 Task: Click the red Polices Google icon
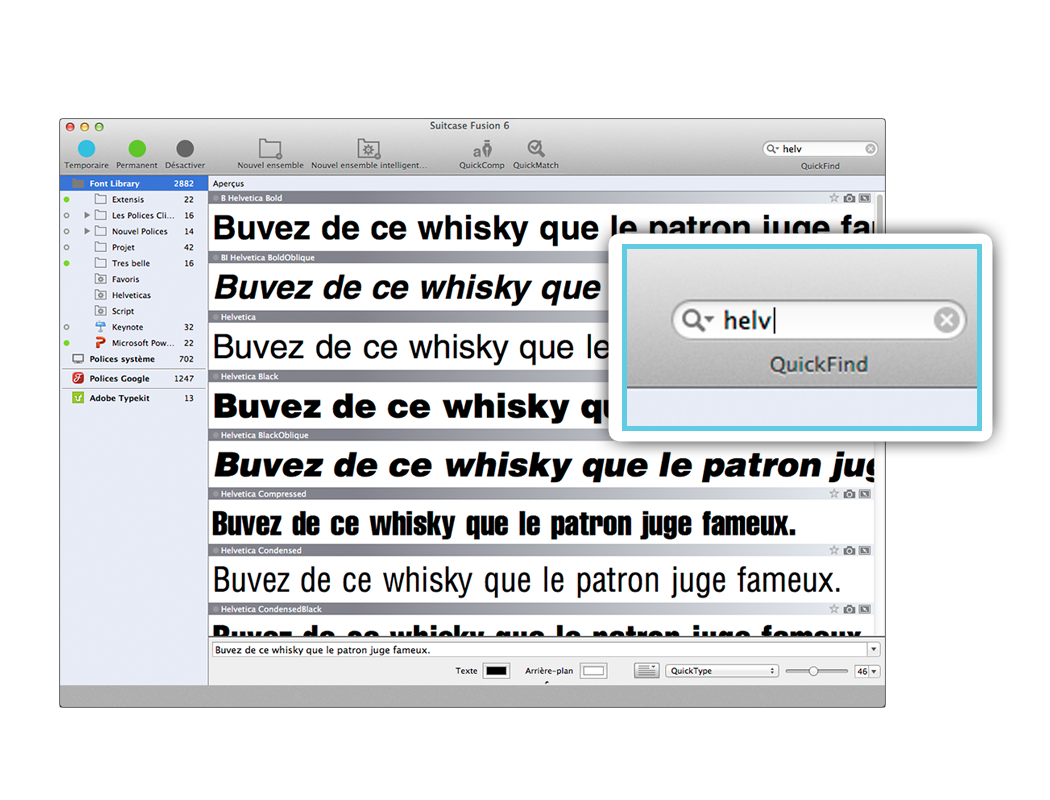[x=78, y=378]
